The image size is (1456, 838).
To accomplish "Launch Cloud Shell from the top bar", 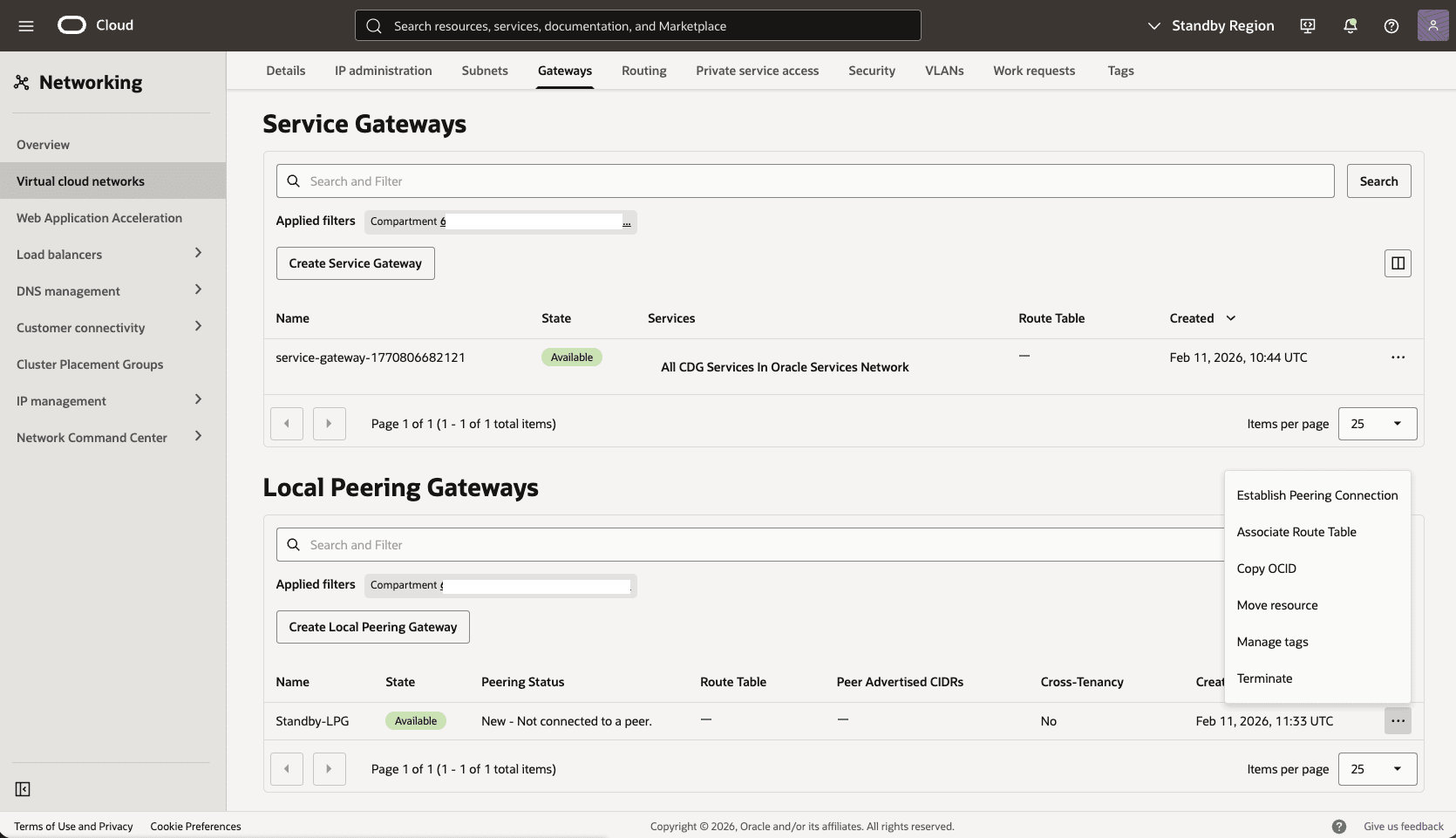I will click(1306, 25).
